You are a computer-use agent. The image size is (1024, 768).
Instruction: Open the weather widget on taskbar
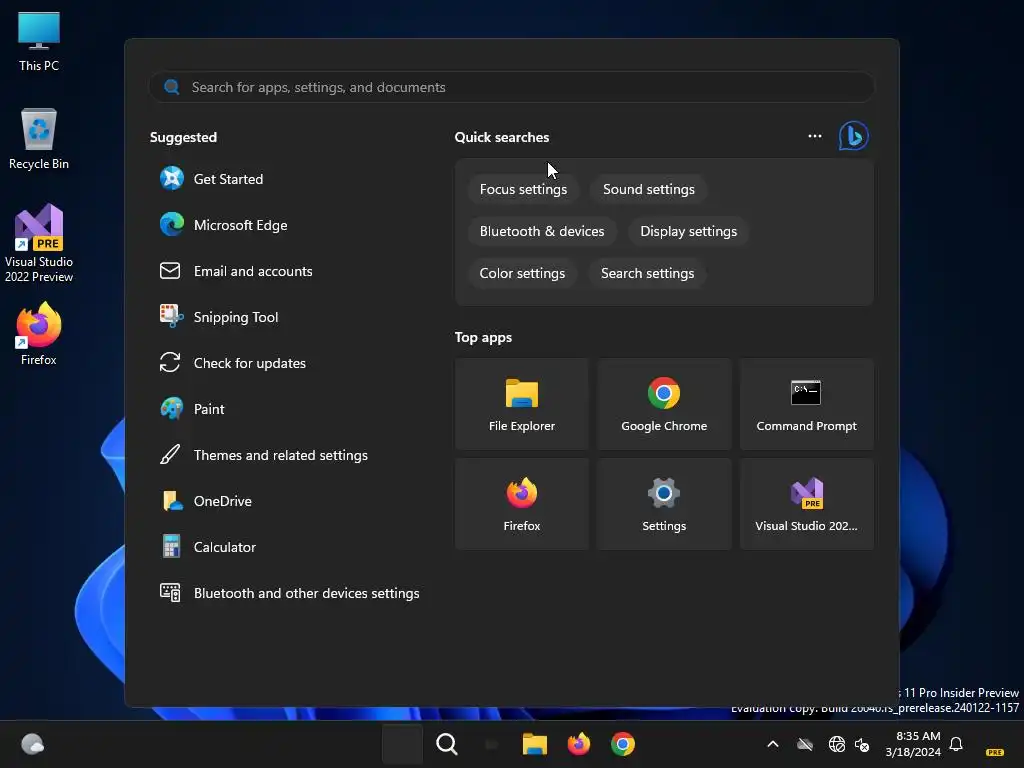click(33, 744)
